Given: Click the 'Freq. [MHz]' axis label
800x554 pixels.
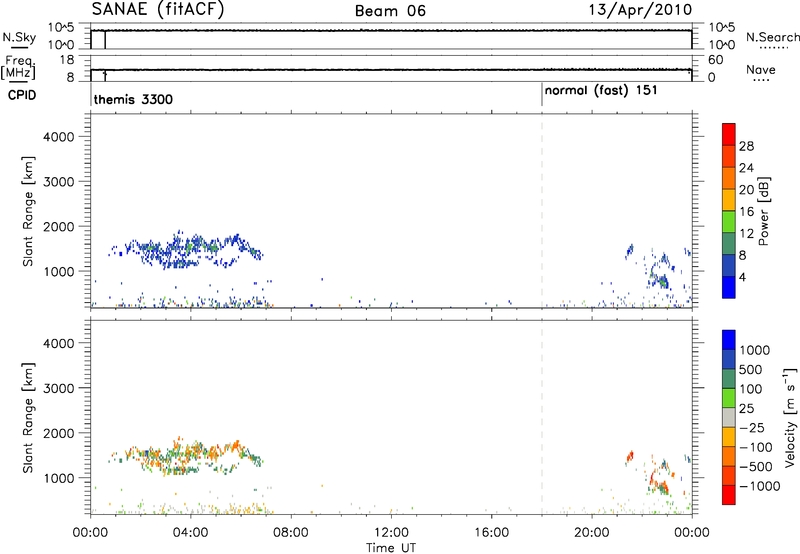Looking at the screenshot, I should click(19, 67).
